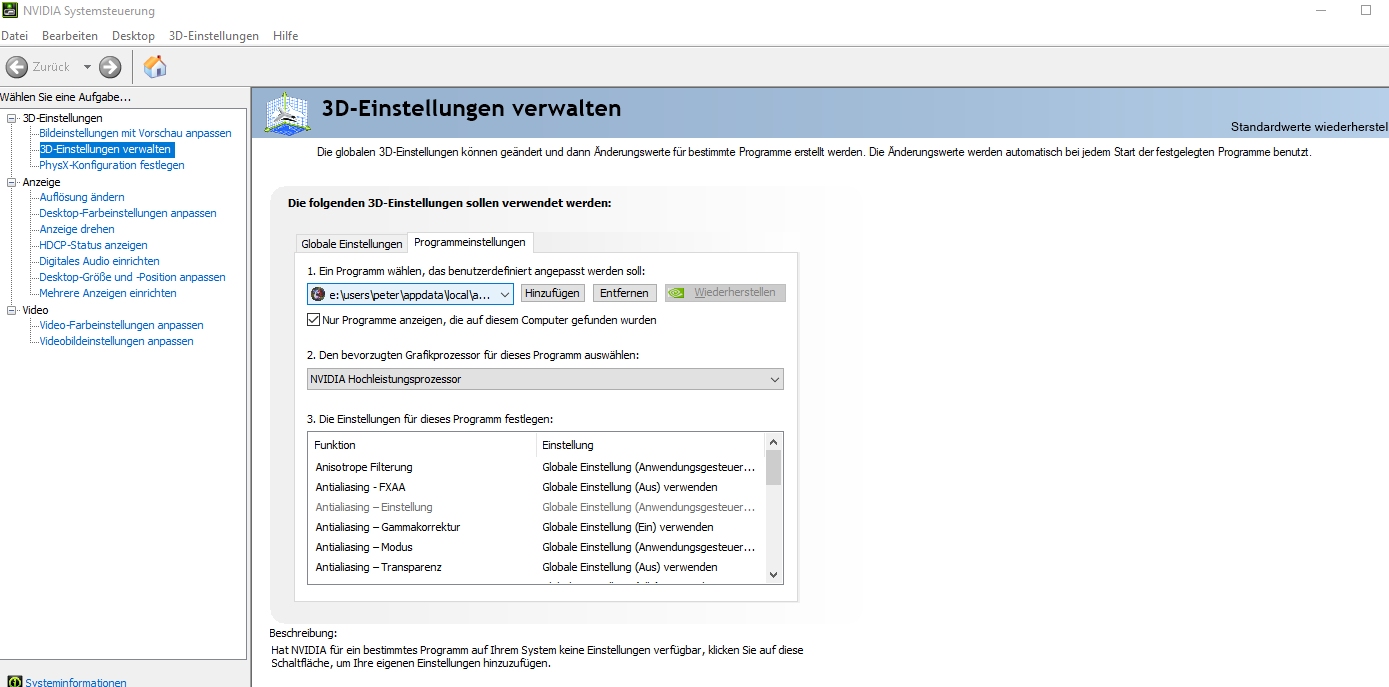1389x687 pixels.
Task: Open the home start page icon
Action: coord(155,67)
